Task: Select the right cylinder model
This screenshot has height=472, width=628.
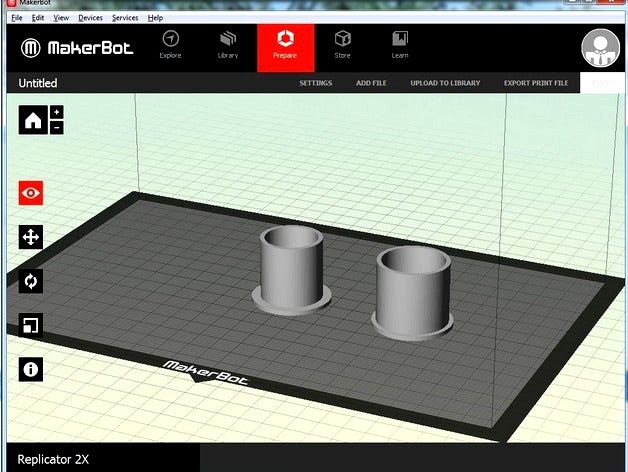Action: click(413, 294)
